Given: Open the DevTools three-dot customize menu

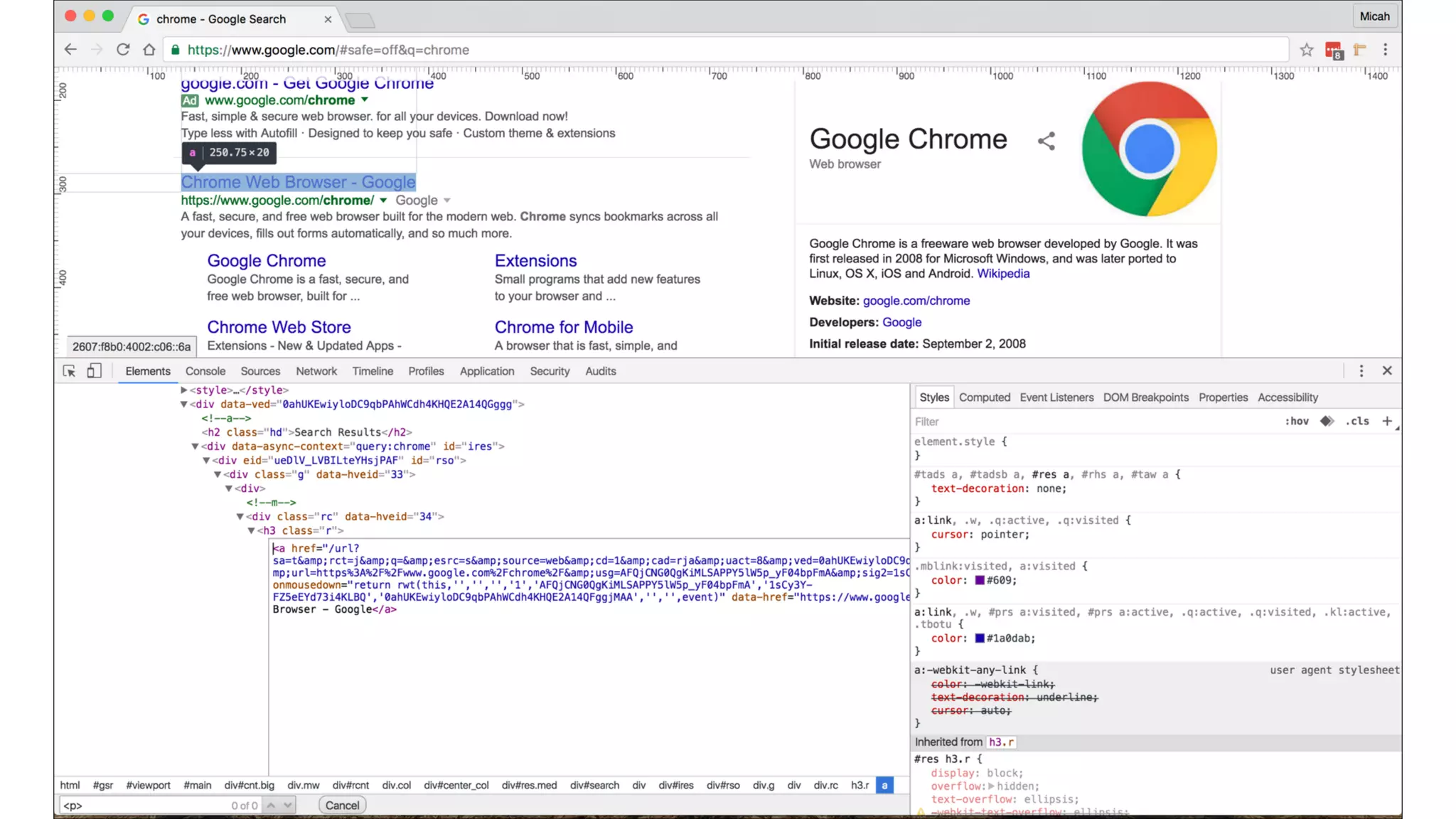Looking at the screenshot, I should [x=1361, y=371].
